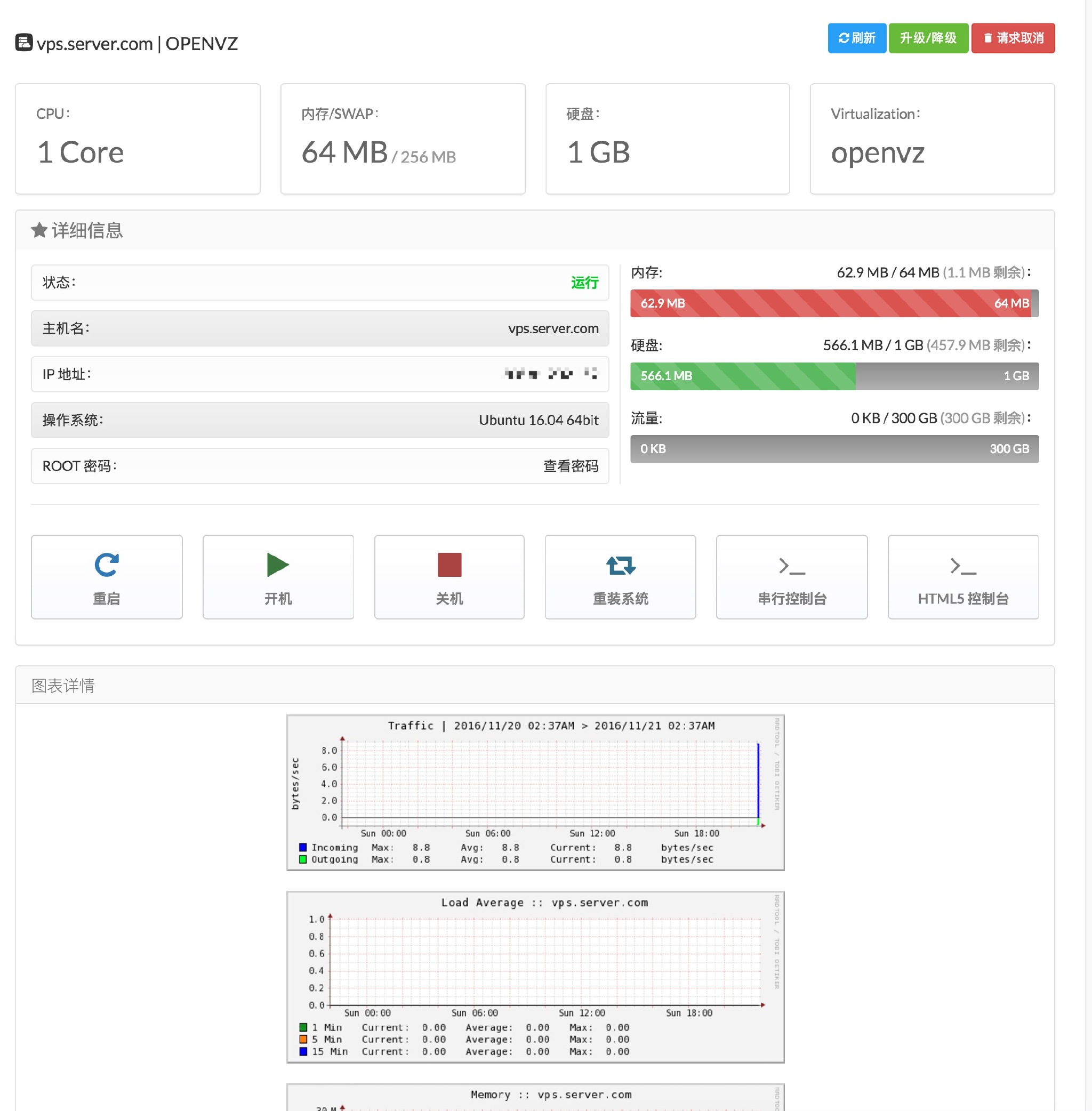The image size is (1092, 1111).
Task: Click the green 开机 play icon
Action: pyautogui.click(x=278, y=565)
